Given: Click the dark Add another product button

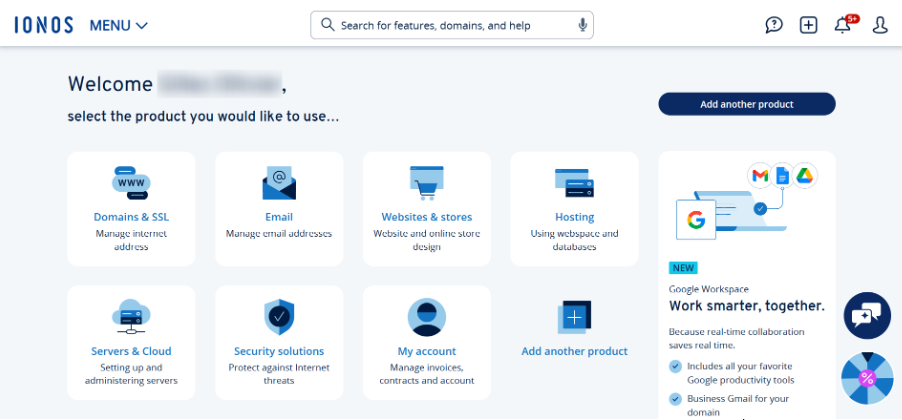Looking at the screenshot, I should click(747, 104).
